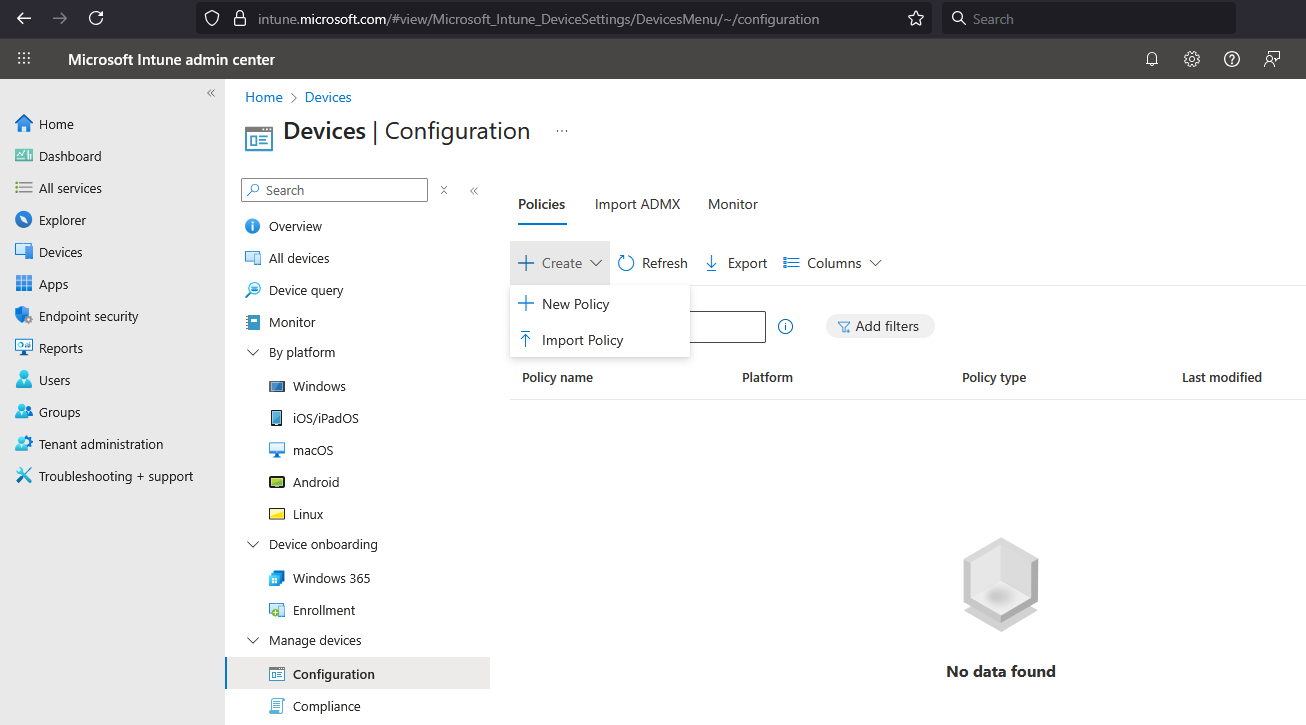Sort by Last modified column header
The width and height of the screenshot is (1306, 725).
pyautogui.click(x=1222, y=378)
